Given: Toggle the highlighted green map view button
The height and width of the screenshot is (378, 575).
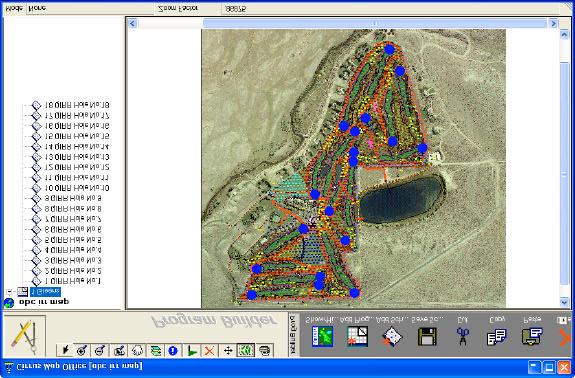Looking at the screenshot, I should point(245,351).
